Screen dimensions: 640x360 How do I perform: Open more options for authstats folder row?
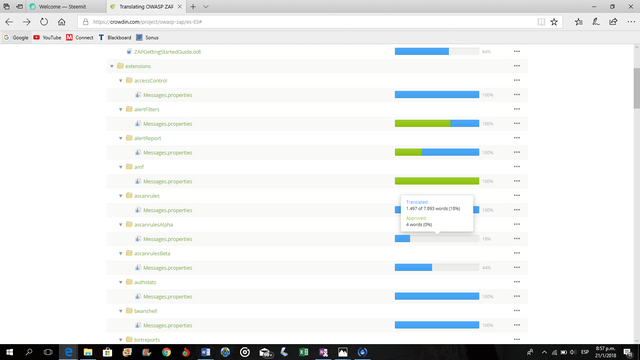517,282
